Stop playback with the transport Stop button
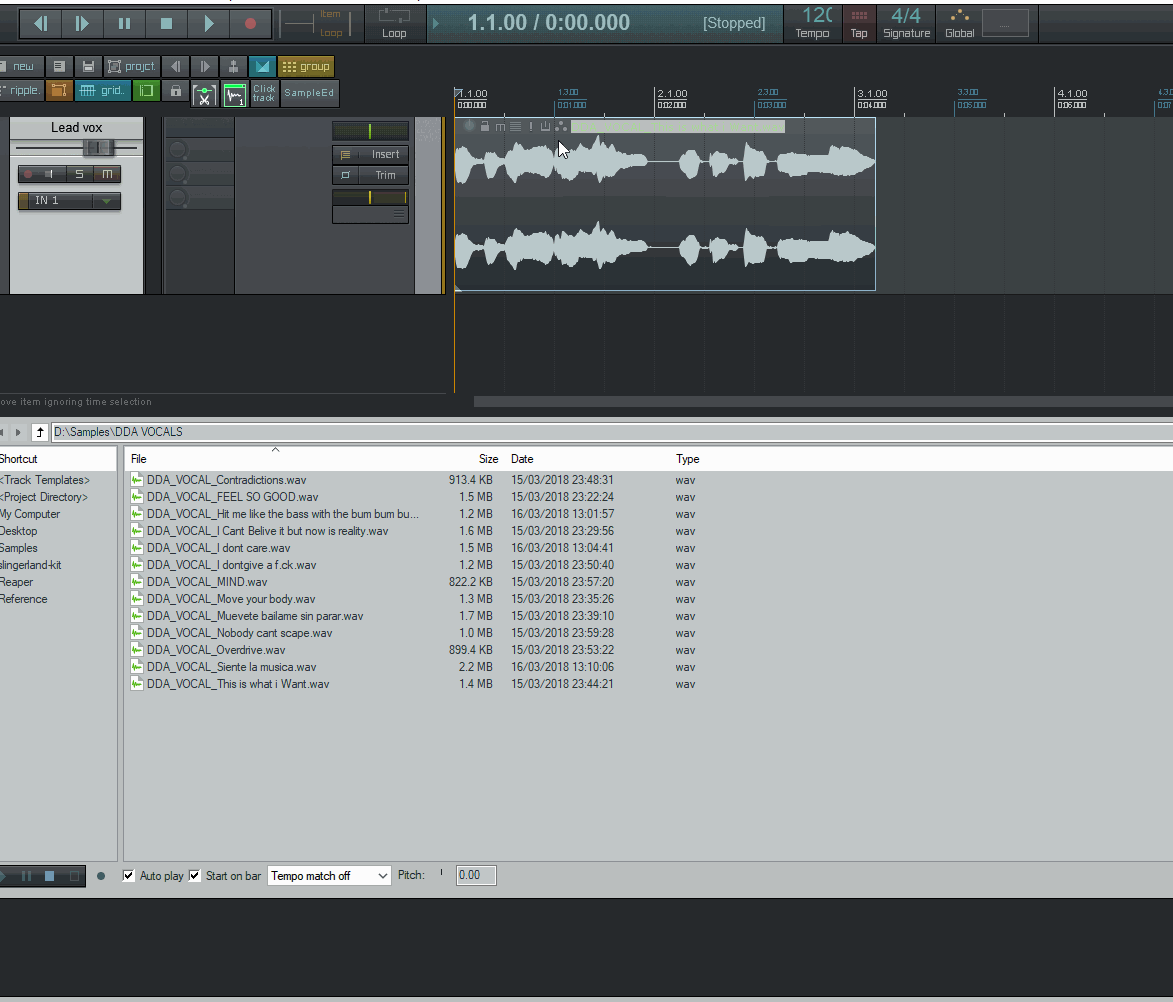Image resolution: width=1173 pixels, height=1002 pixels. coord(166,23)
